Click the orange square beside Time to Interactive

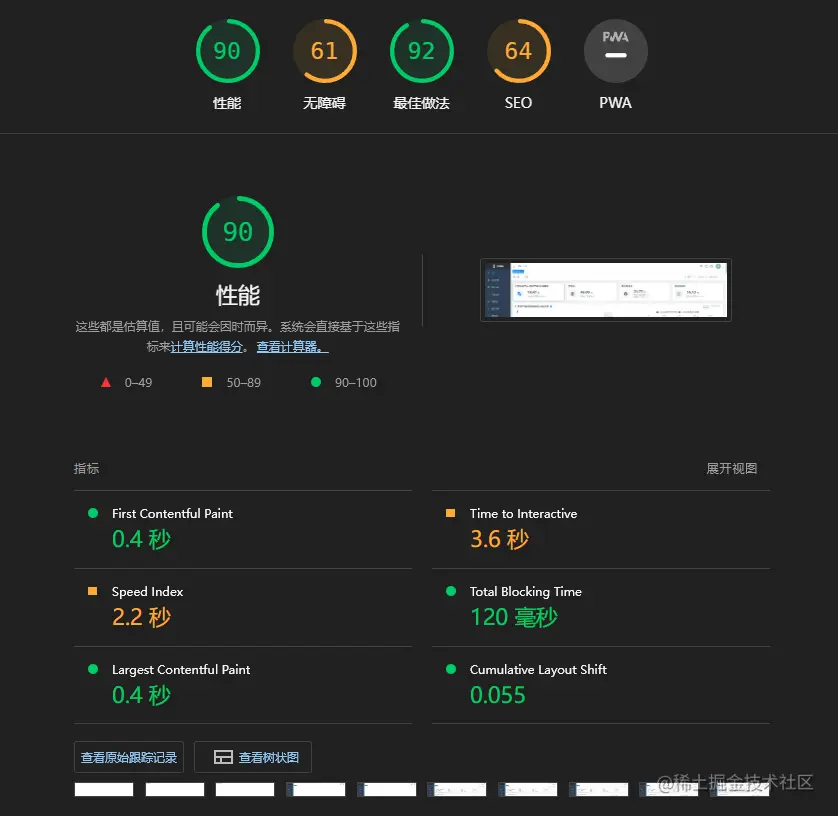[x=451, y=513]
